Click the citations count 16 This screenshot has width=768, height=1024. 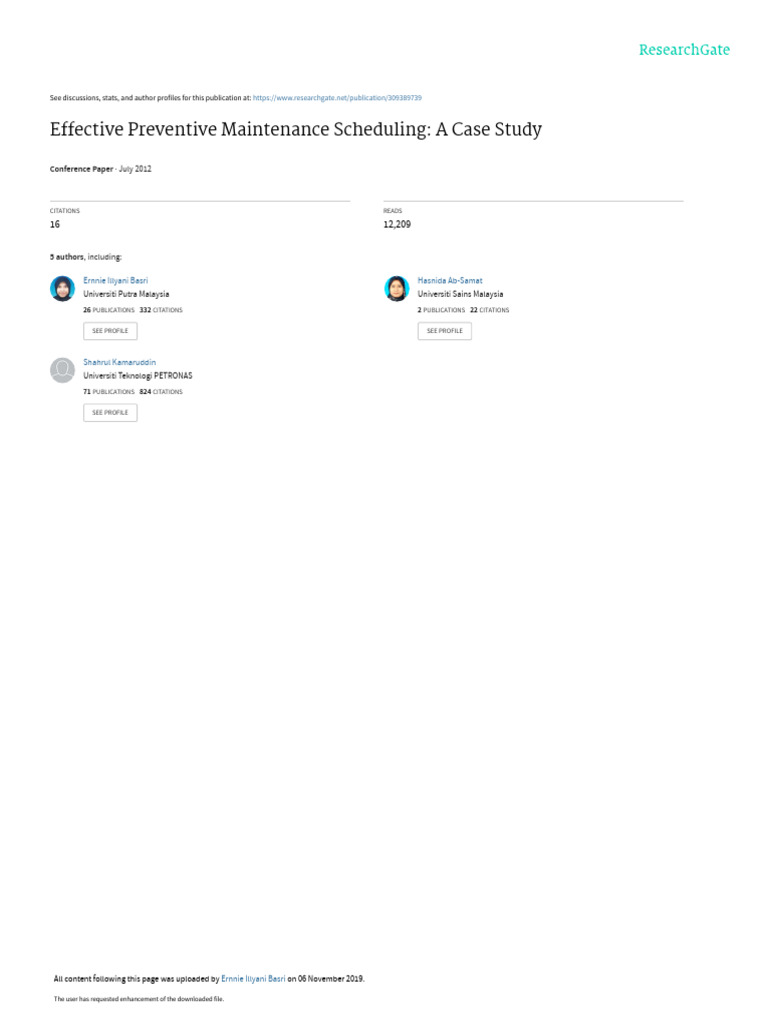click(x=55, y=224)
